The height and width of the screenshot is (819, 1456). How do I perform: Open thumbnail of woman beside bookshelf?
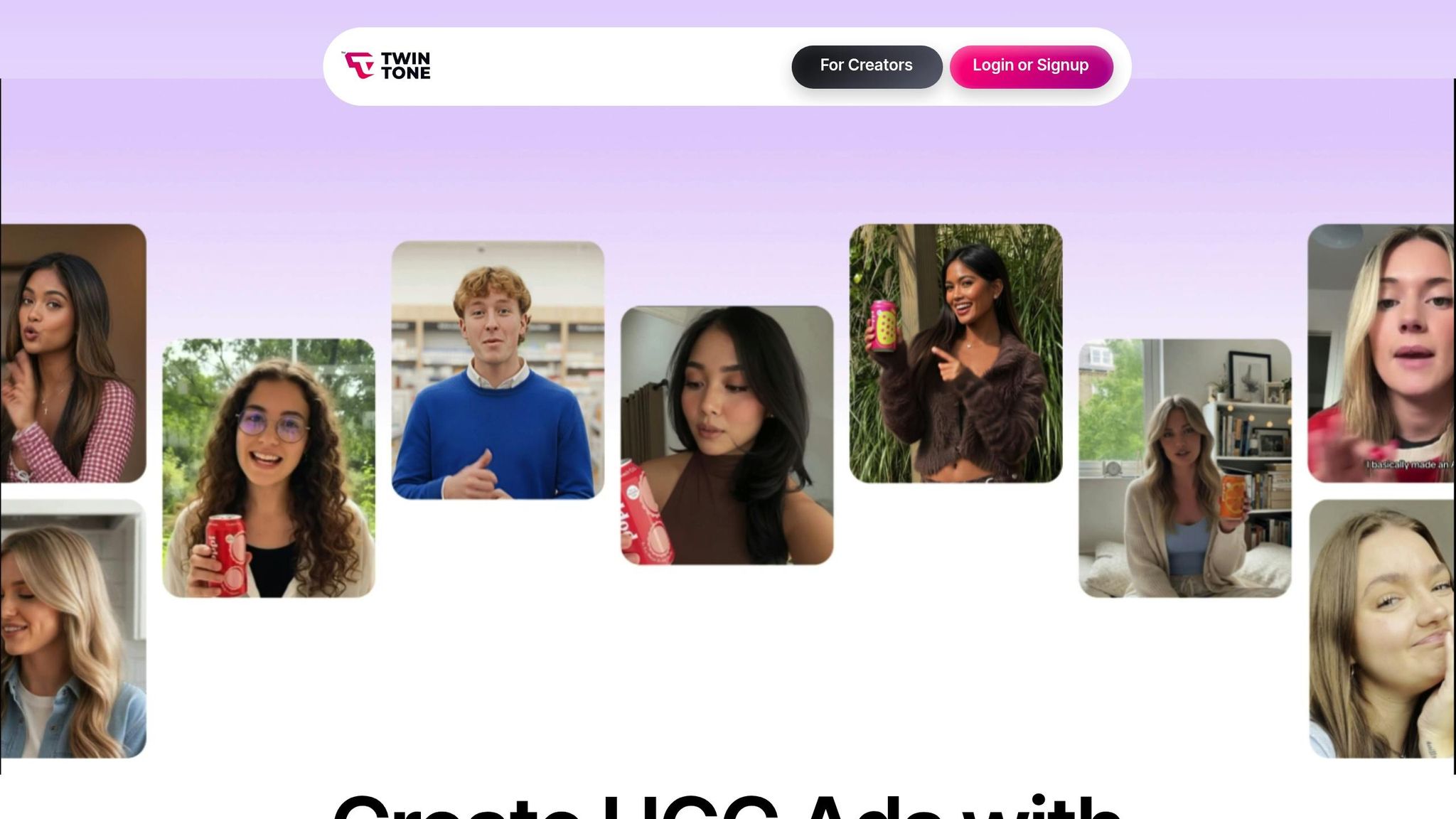tap(1185, 468)
